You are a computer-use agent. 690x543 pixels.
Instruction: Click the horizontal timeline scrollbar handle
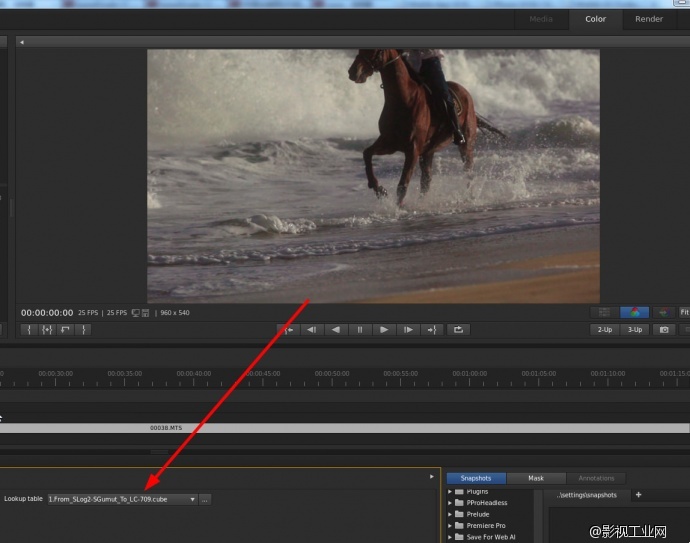[159, 452]
